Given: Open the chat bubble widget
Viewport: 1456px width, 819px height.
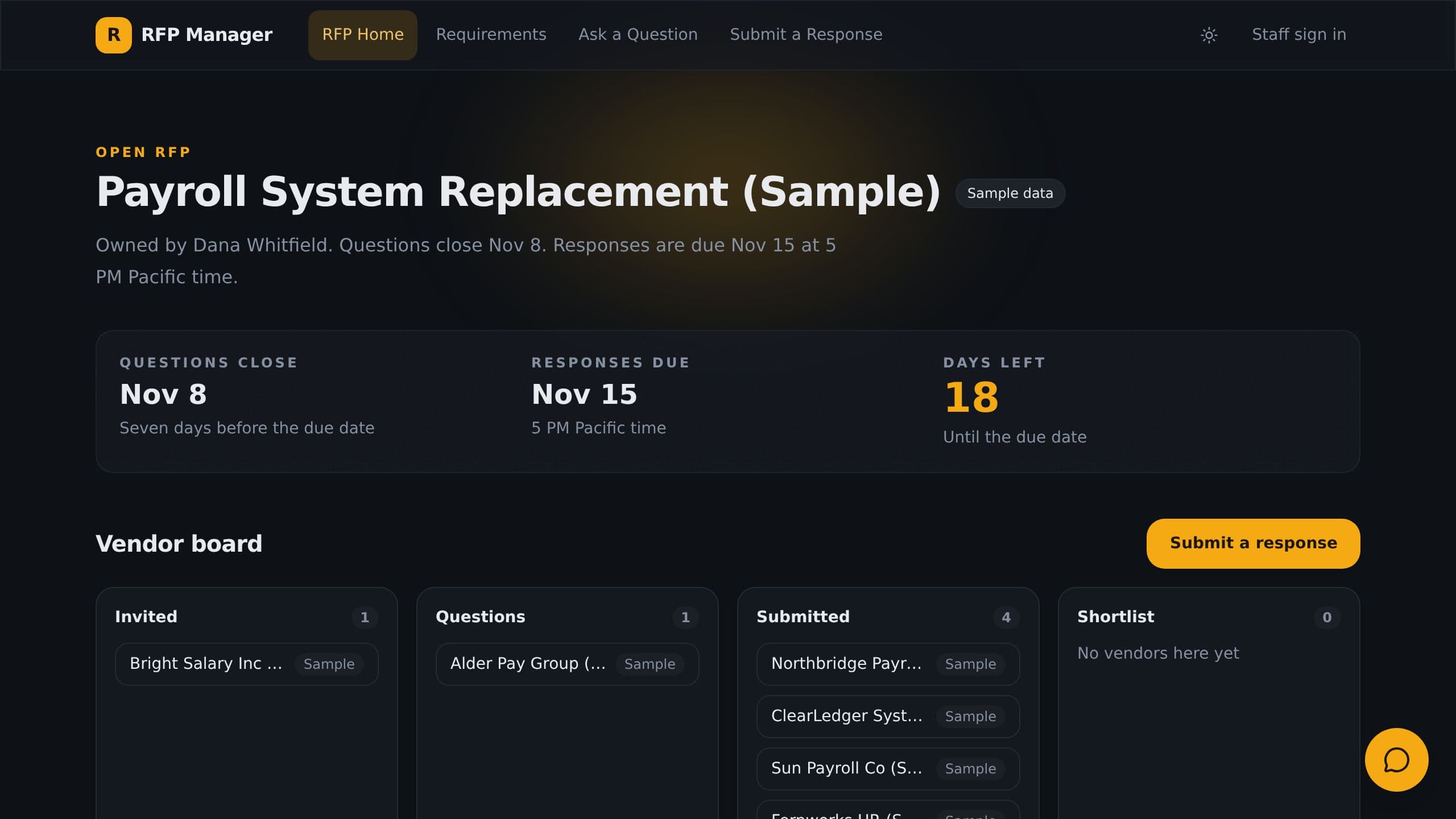Looking at the screenshot, I should coord(1396,760).
